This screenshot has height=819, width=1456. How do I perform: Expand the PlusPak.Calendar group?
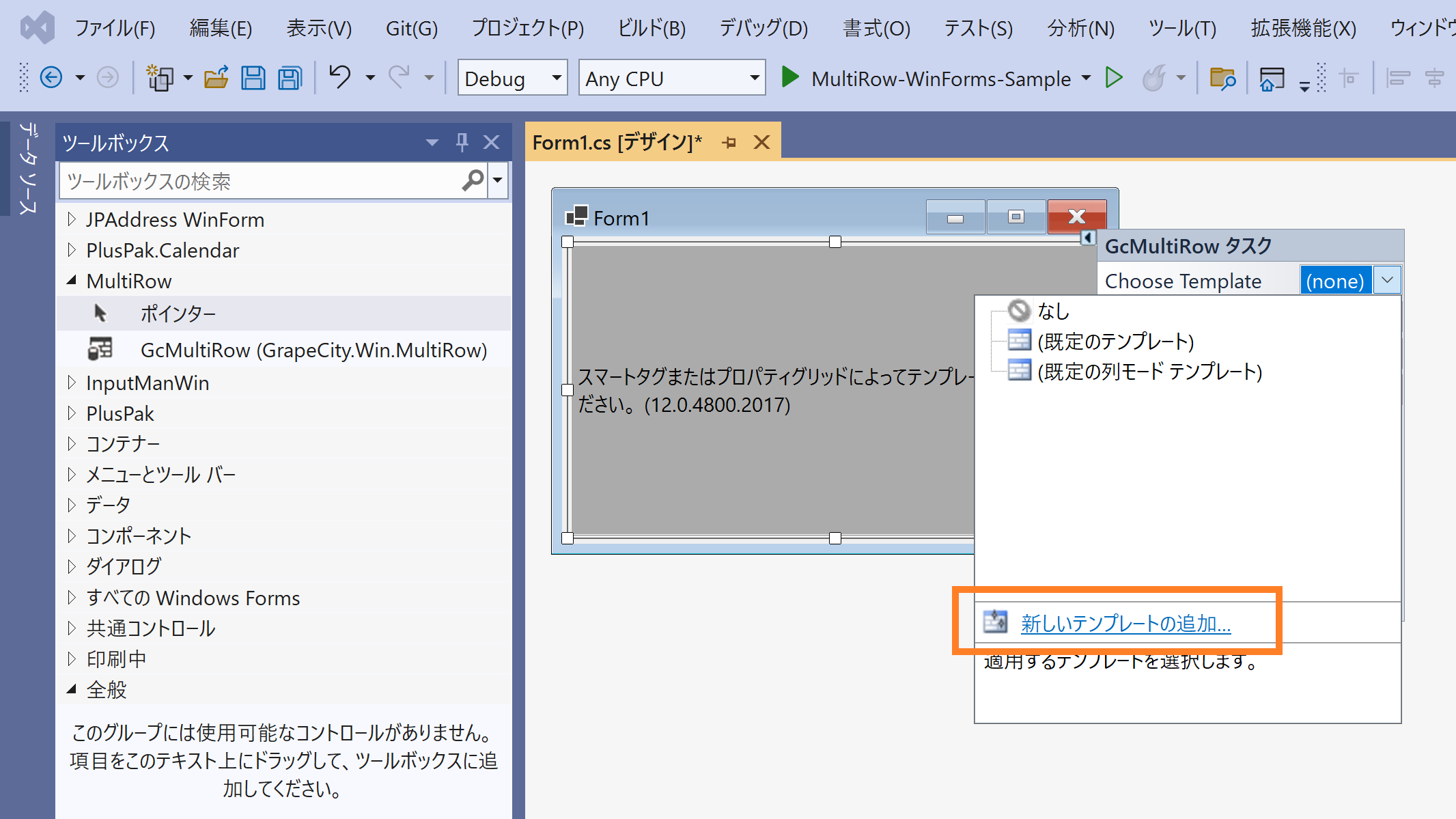(x=72, y=250)
